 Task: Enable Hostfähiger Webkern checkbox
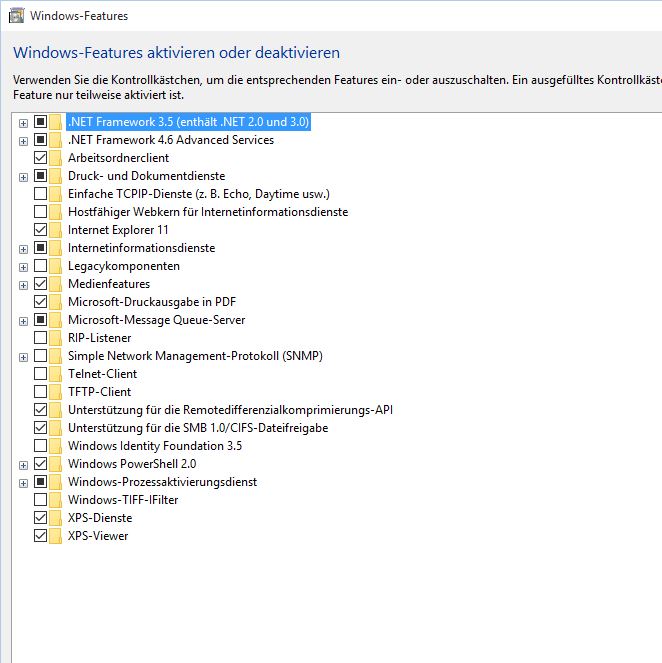click(41, 211)
